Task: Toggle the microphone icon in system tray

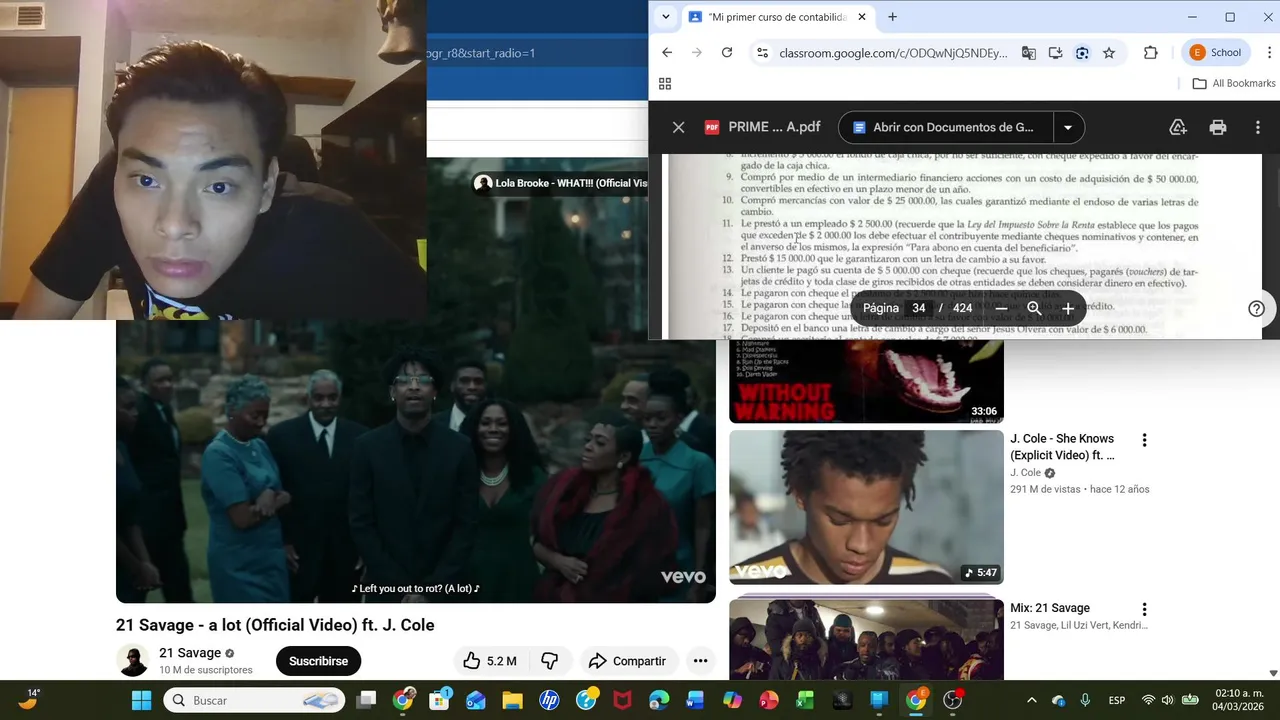Action: pyautogui.click(x=1085, y=700)
